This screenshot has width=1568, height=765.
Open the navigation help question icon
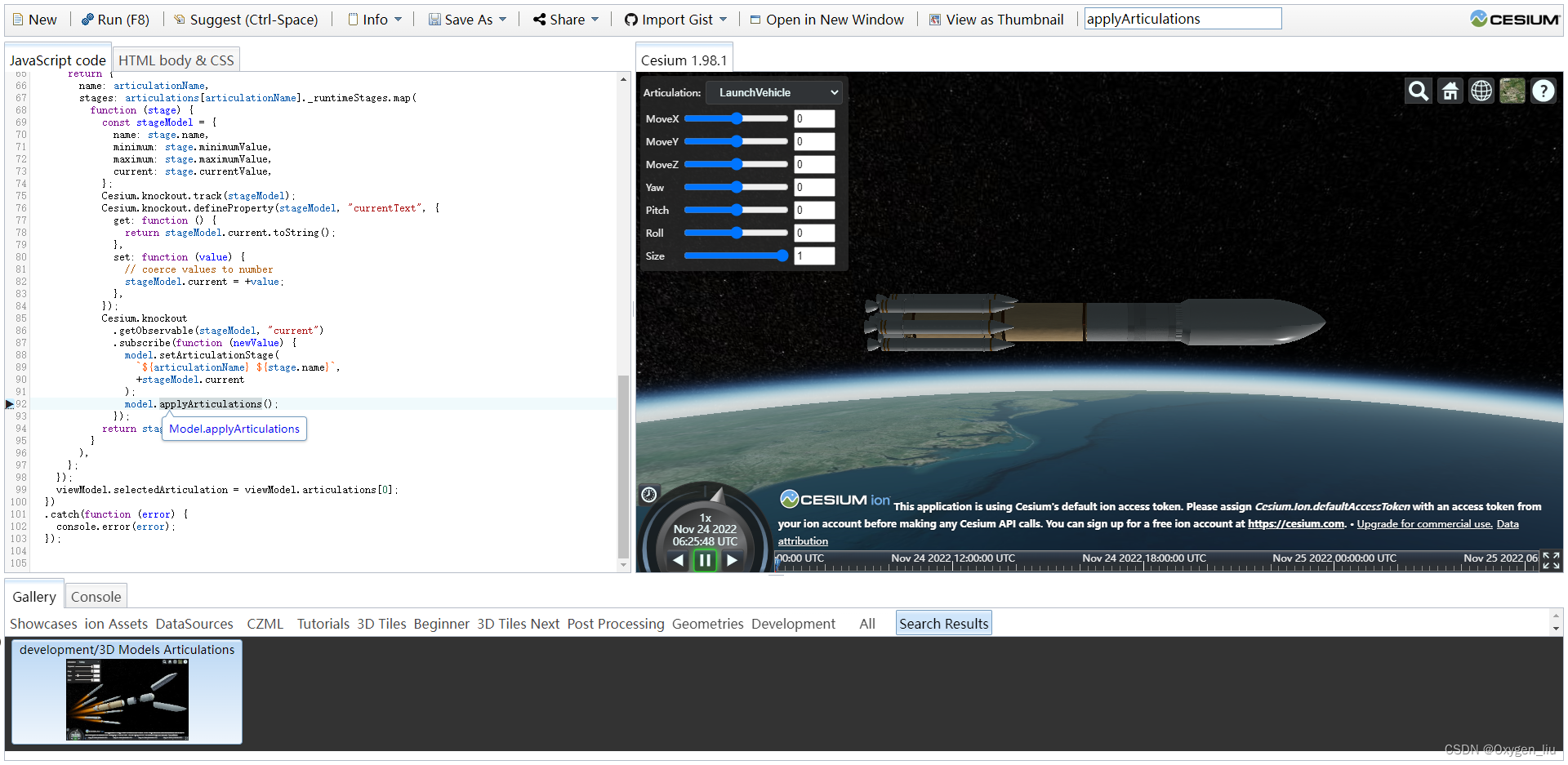[x=1543, y=91]
